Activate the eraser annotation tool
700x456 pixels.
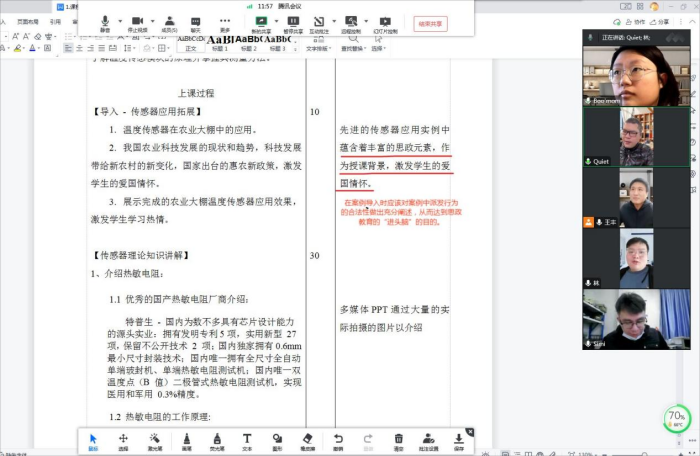pyautogui.click(x=308, y=440)
